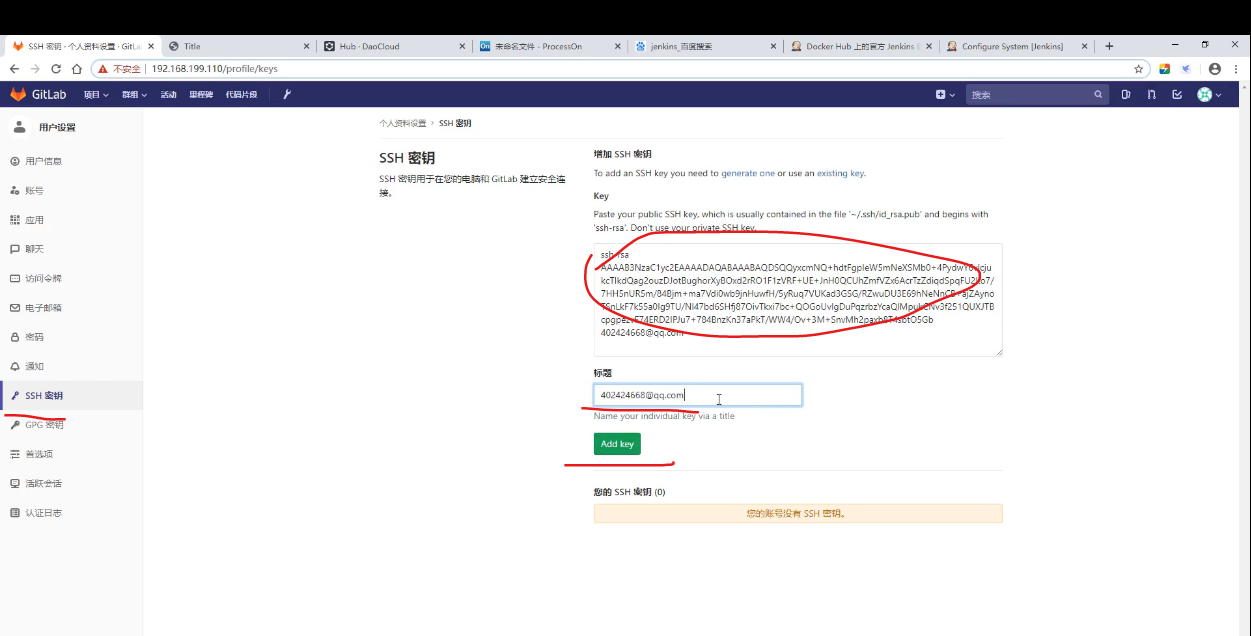This screenshot has height=636, width=1251.
Task: Open the to-do list checkmark icon
Action: pyautogui.click(x=1177, y=95)
